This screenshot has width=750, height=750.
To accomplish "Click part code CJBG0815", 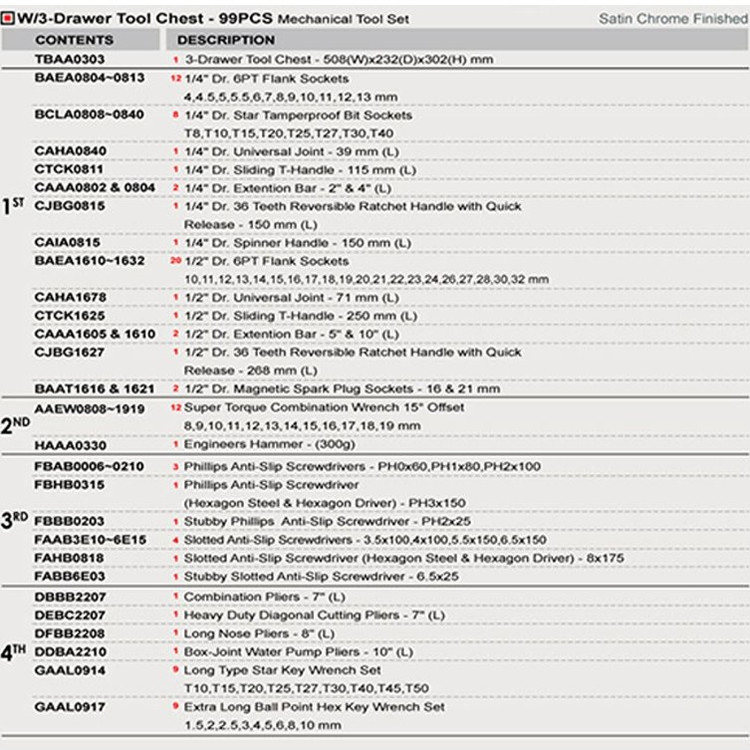I will (69, 205).
